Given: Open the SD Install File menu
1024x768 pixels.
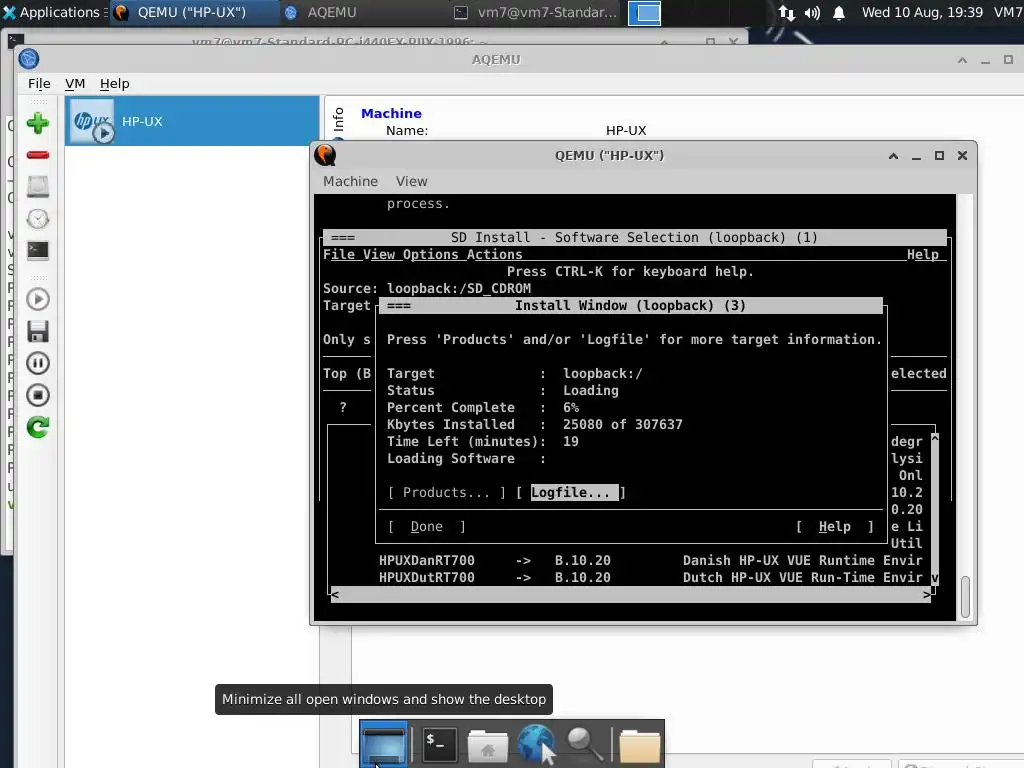Looking at the screenshot, I should (339, 255).
